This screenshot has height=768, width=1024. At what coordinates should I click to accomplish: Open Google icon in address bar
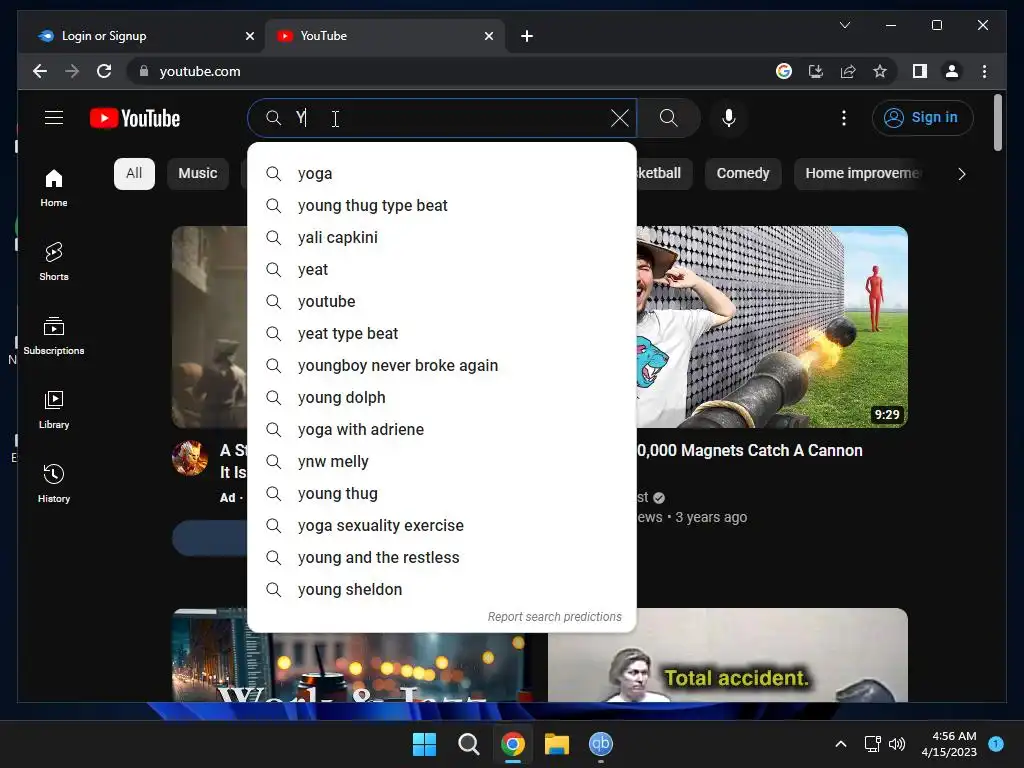coord(784,71)
